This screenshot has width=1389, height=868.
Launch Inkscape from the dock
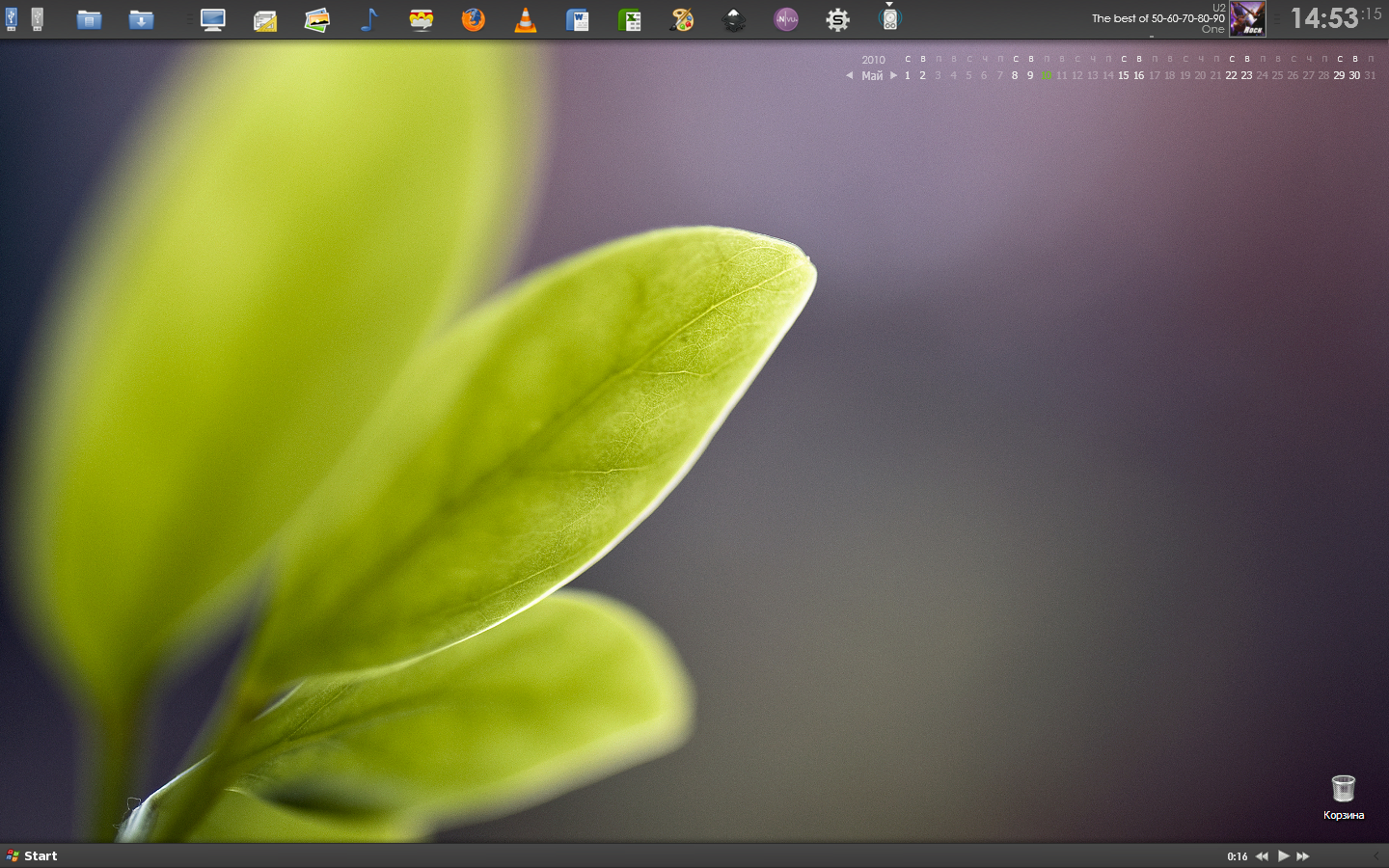click(x=734, y=19)
